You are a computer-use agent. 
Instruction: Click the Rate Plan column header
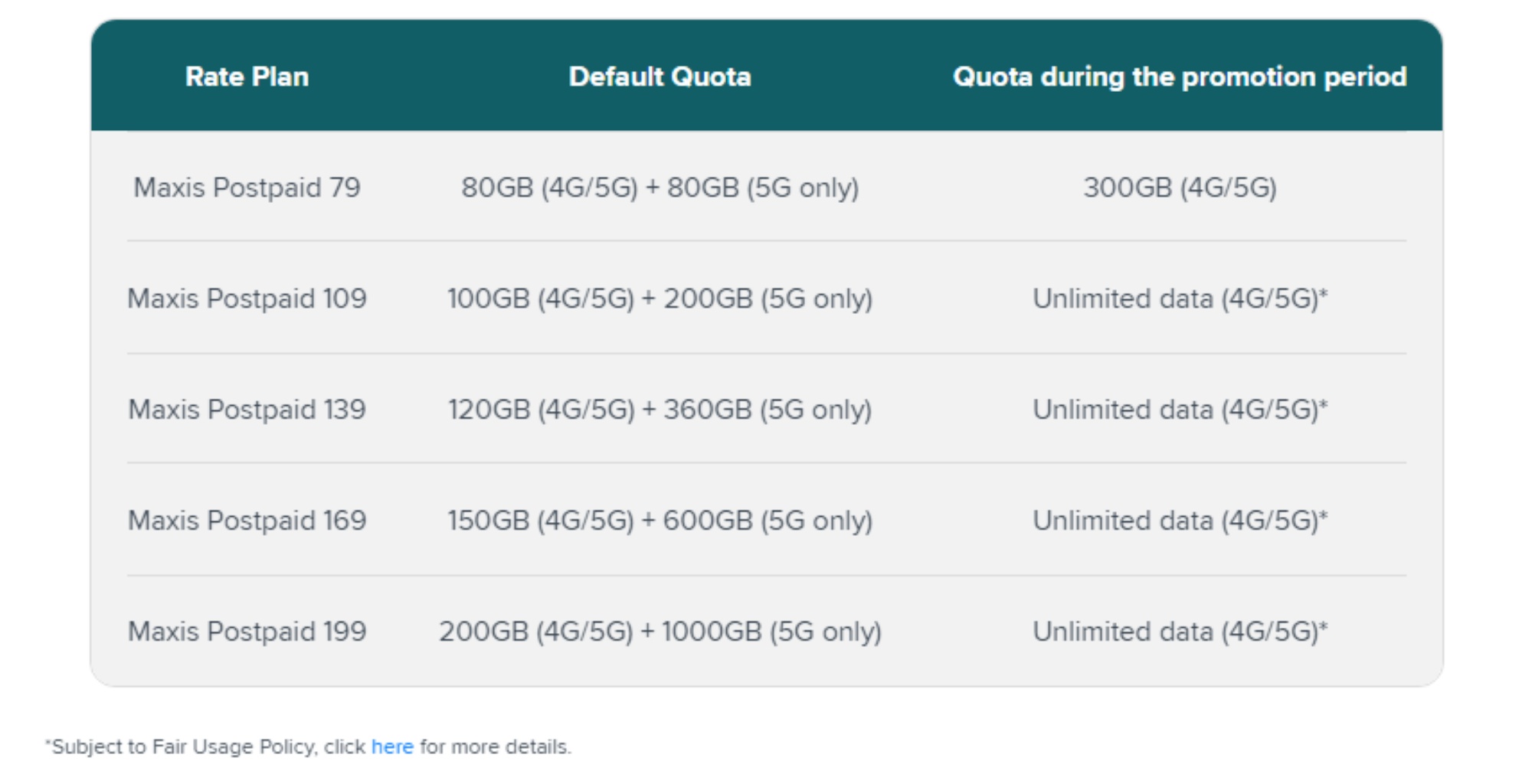(x=247, y=77)
